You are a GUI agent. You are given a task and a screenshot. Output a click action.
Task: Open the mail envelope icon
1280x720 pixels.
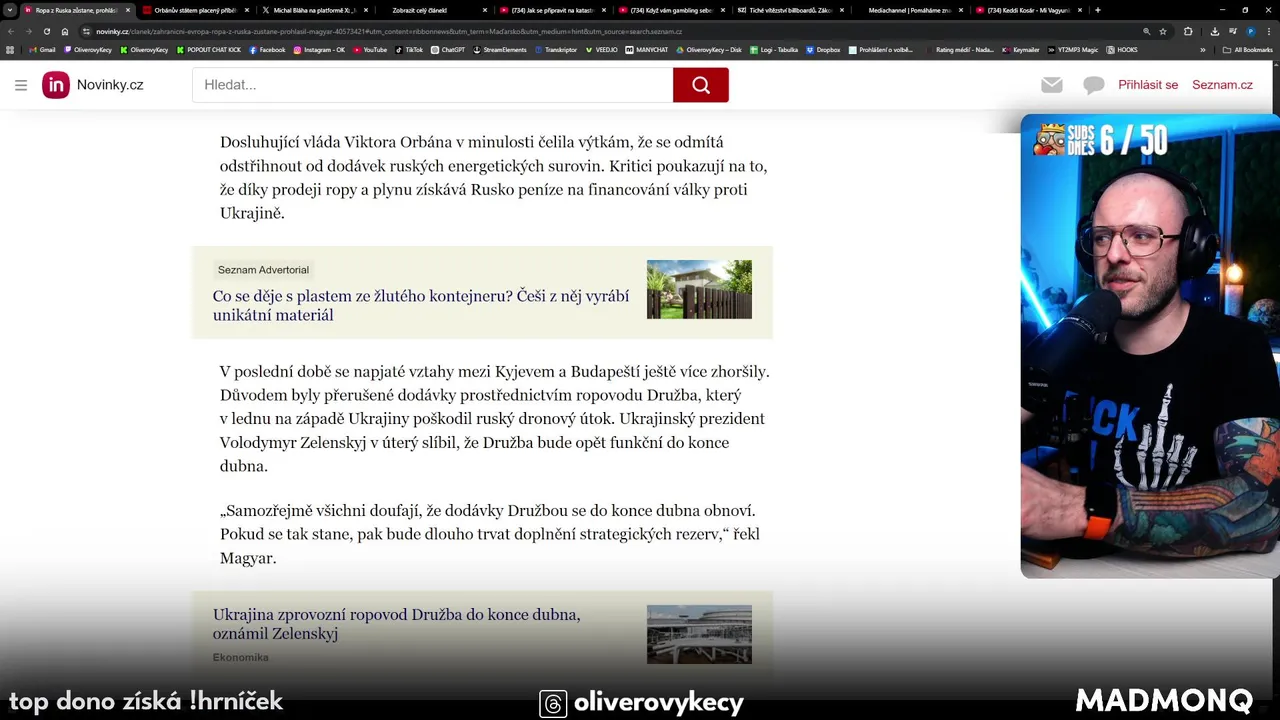coord(1051,85)
